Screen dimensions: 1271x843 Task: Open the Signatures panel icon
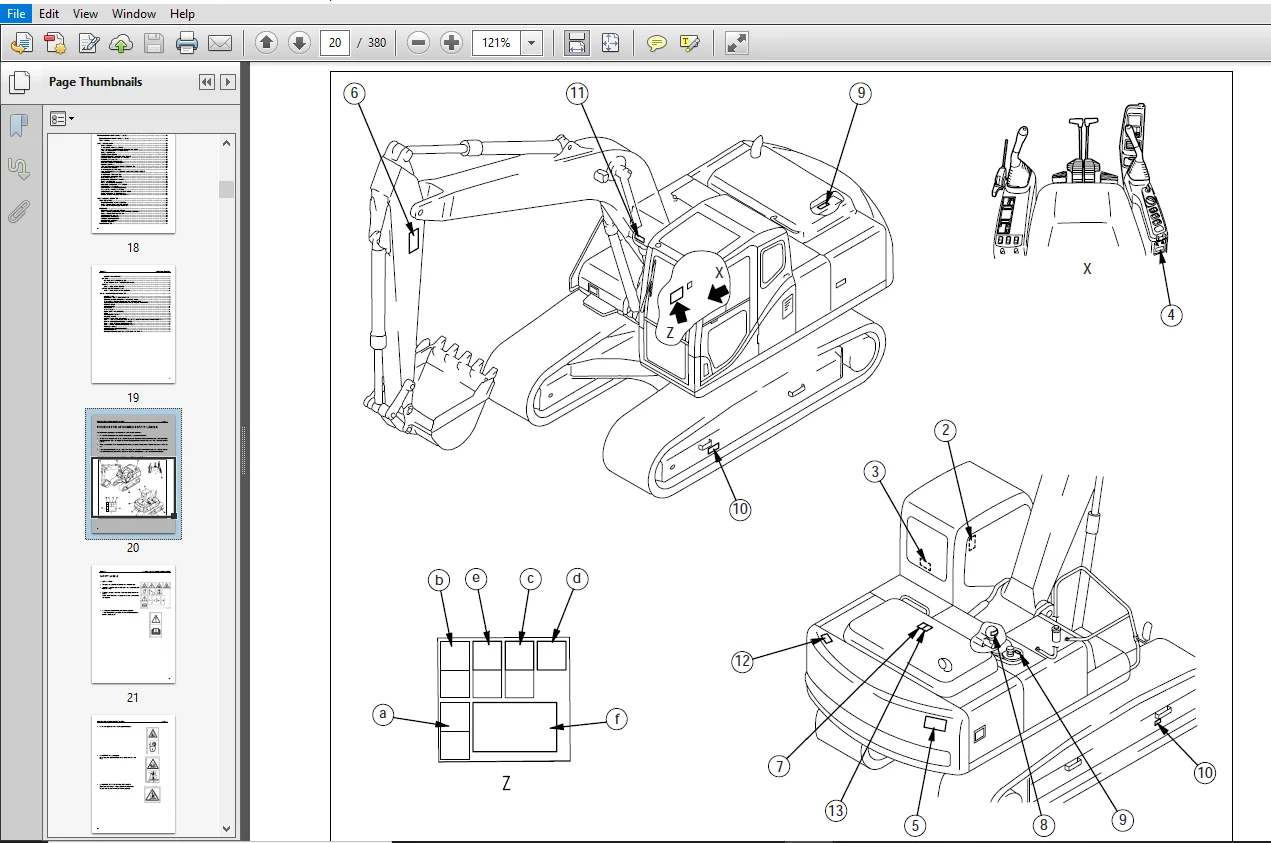pos(18,168)
